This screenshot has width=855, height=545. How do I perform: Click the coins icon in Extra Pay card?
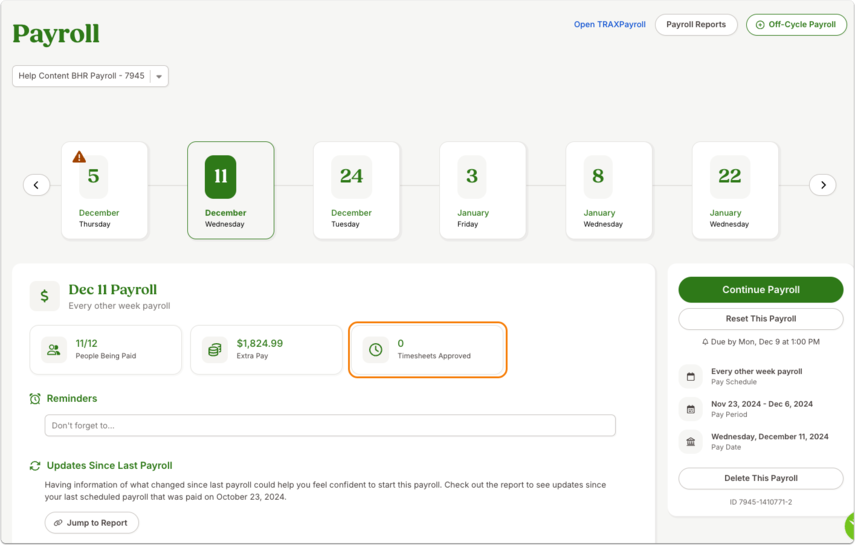click(215, 350)
